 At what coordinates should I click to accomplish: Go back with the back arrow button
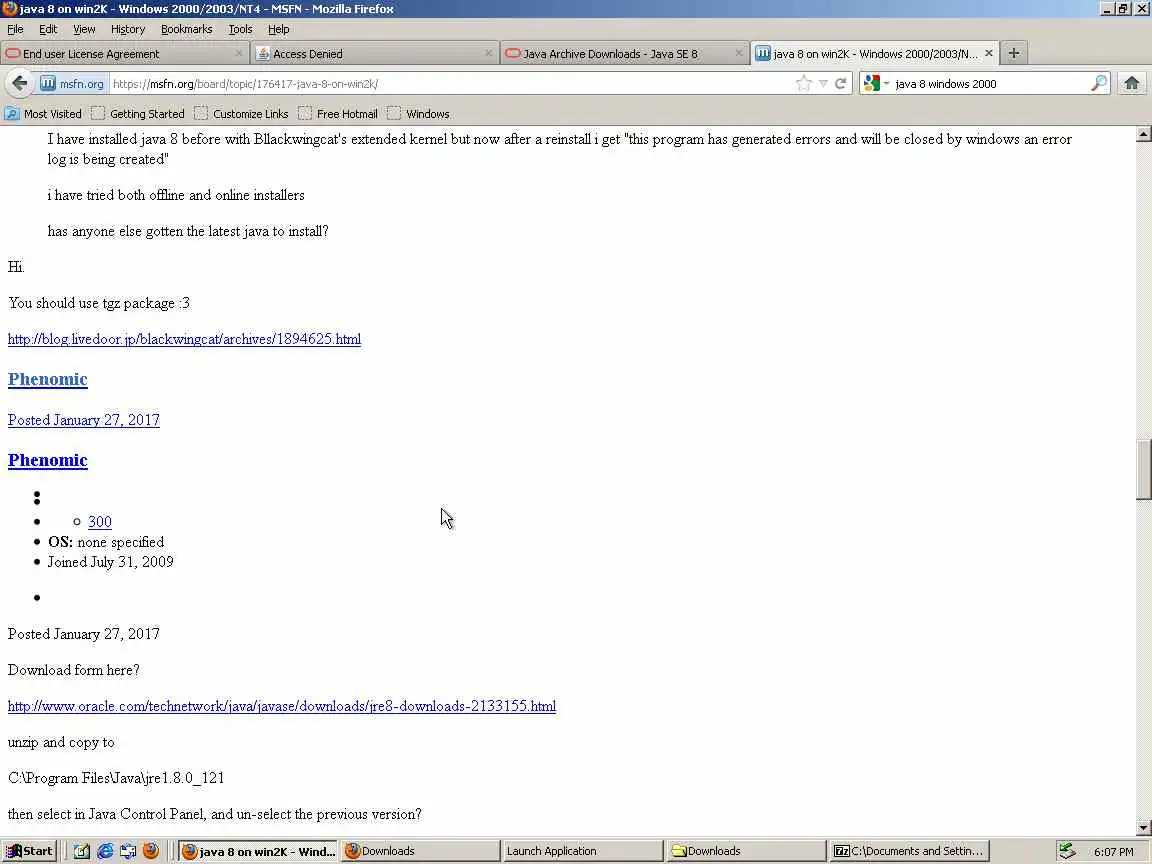click(20, 84)
